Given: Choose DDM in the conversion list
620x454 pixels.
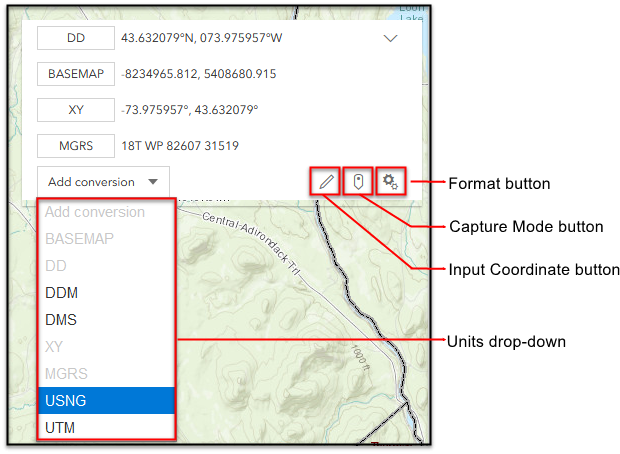Looking at the screenshot, I should pos(107,293).
